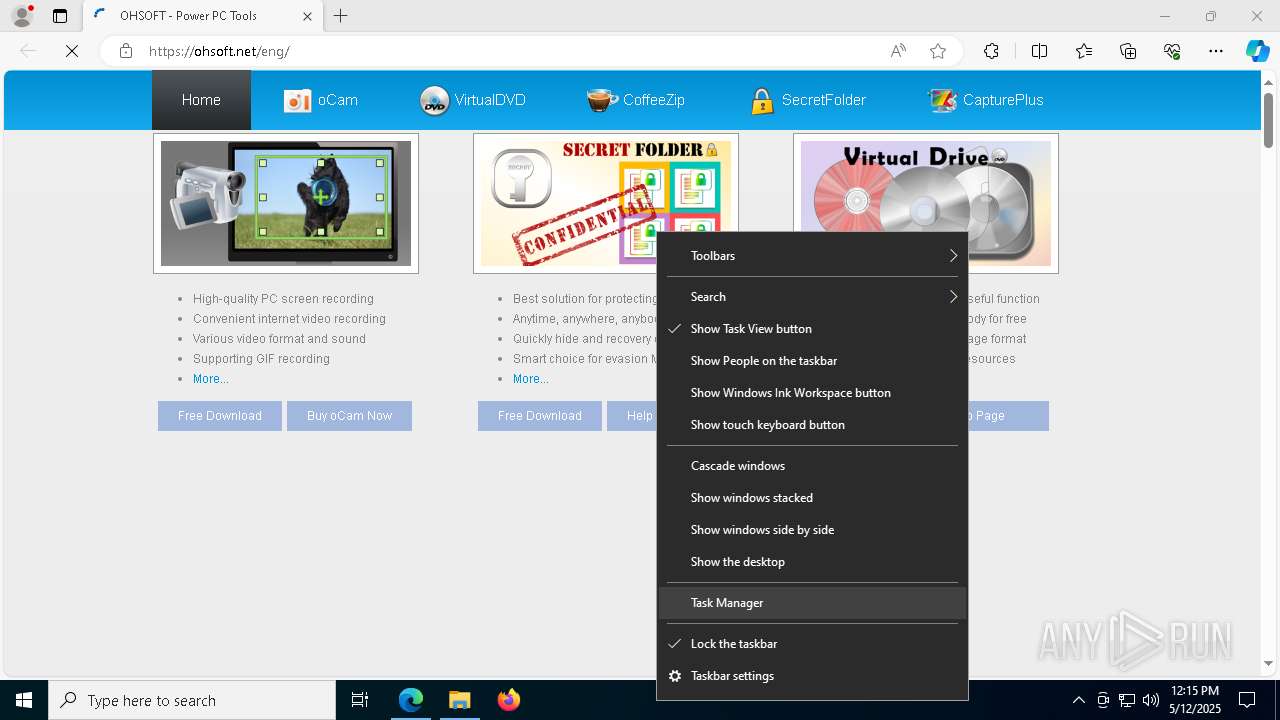Open the tab actions menu icon
This screenshot has width=1280, height=720.
click(60, 16)
